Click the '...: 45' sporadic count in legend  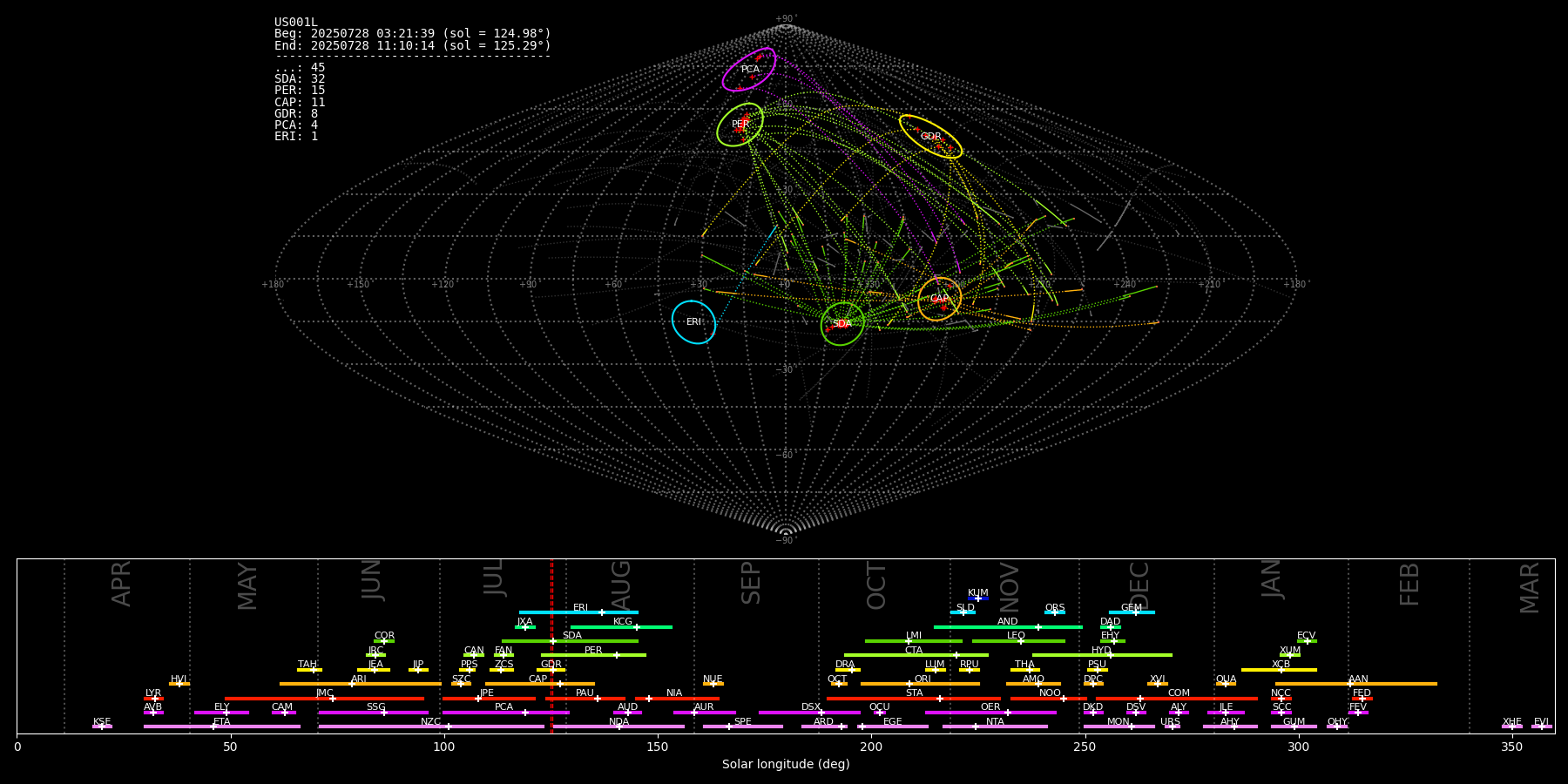pos(300,68)
